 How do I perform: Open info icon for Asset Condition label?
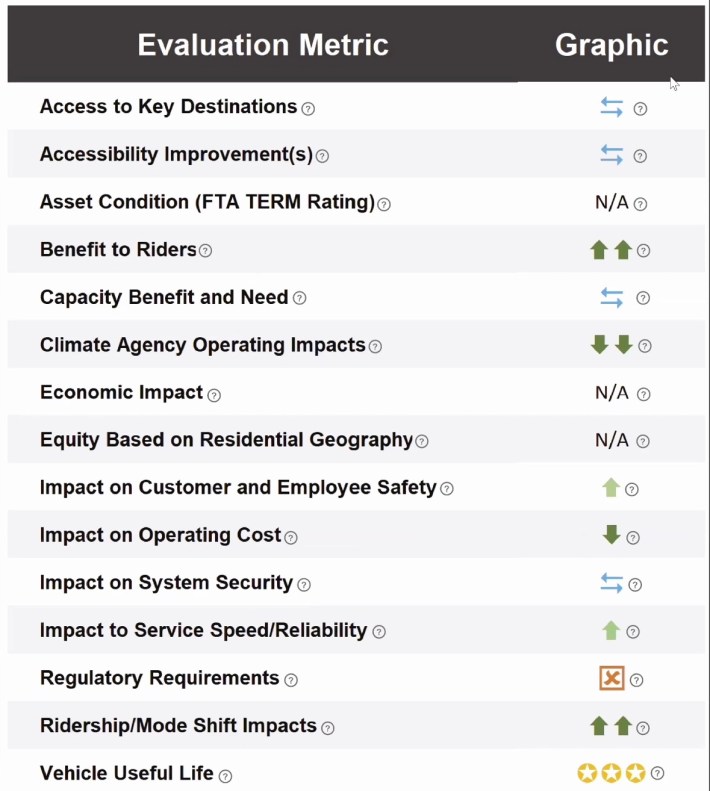click(384, 204)
